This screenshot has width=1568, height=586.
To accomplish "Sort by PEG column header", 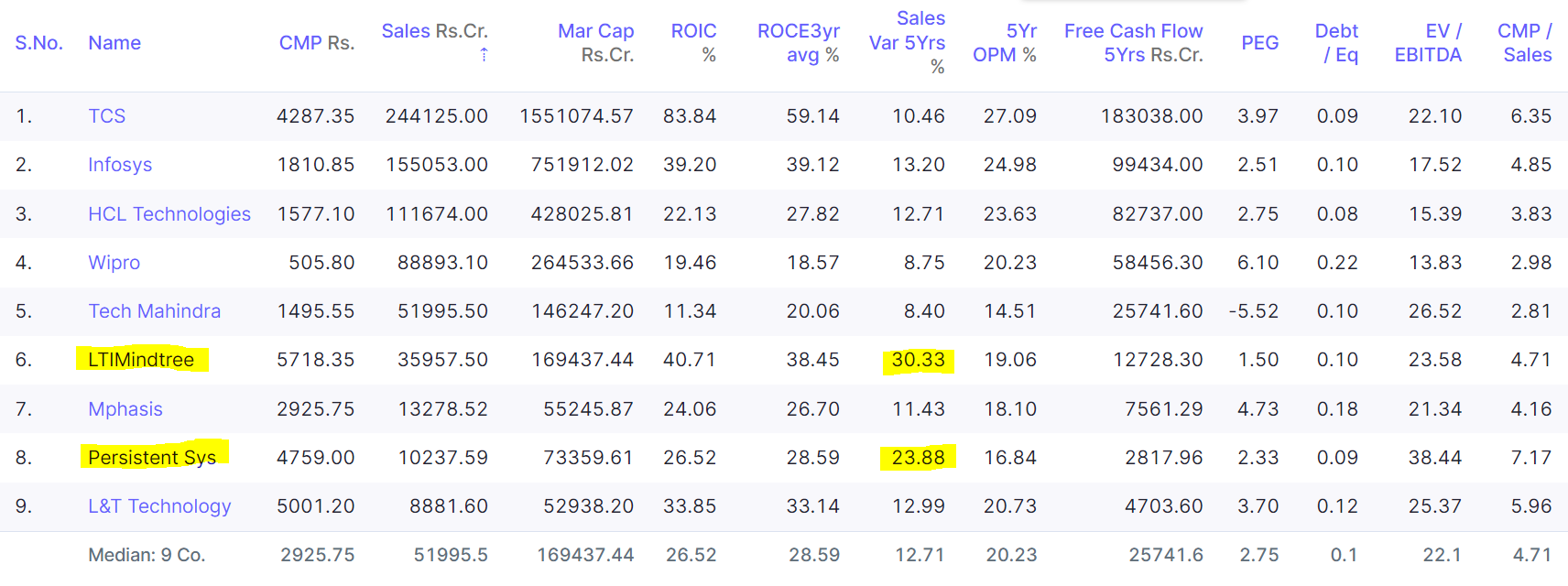I will (1259, 43).
